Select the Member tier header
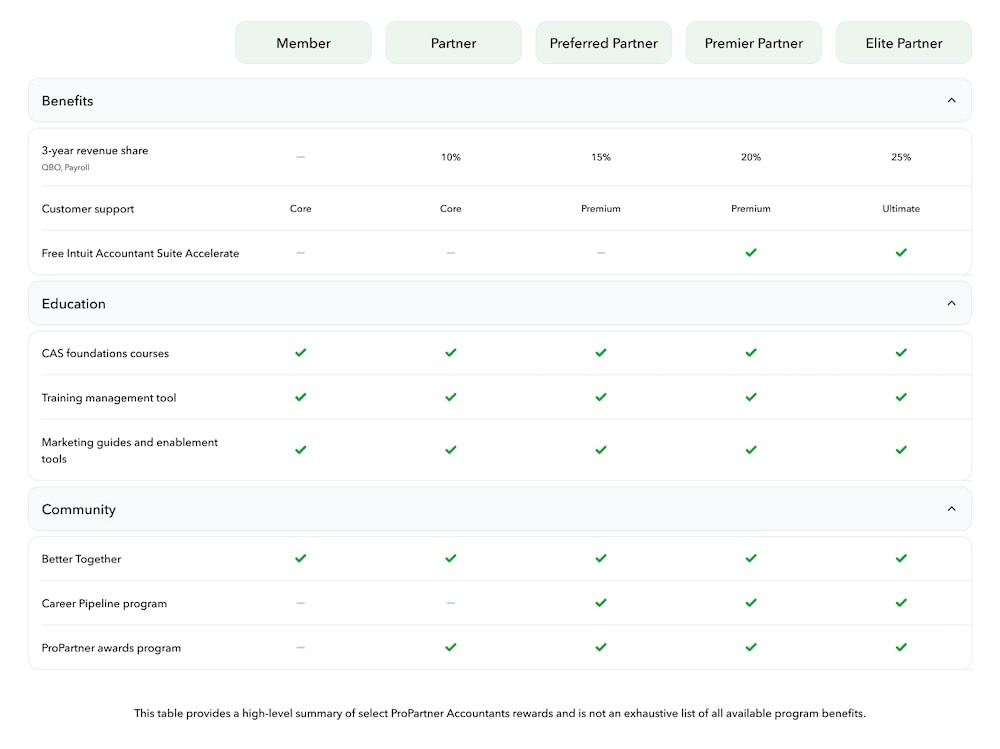The height and width of the screenshot is (749, 1000). pos(303,43)
